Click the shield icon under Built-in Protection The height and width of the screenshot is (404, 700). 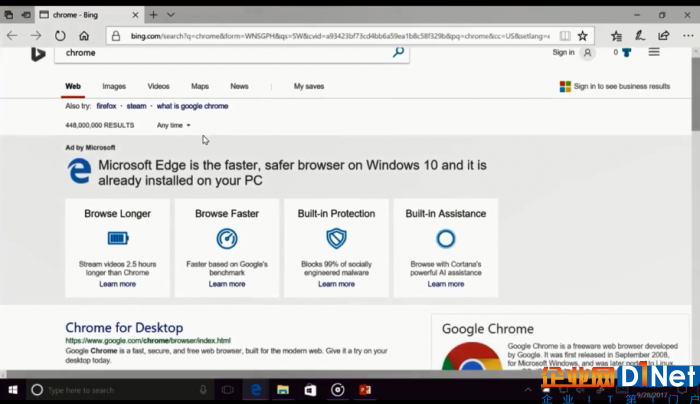[x=336, y=238]
